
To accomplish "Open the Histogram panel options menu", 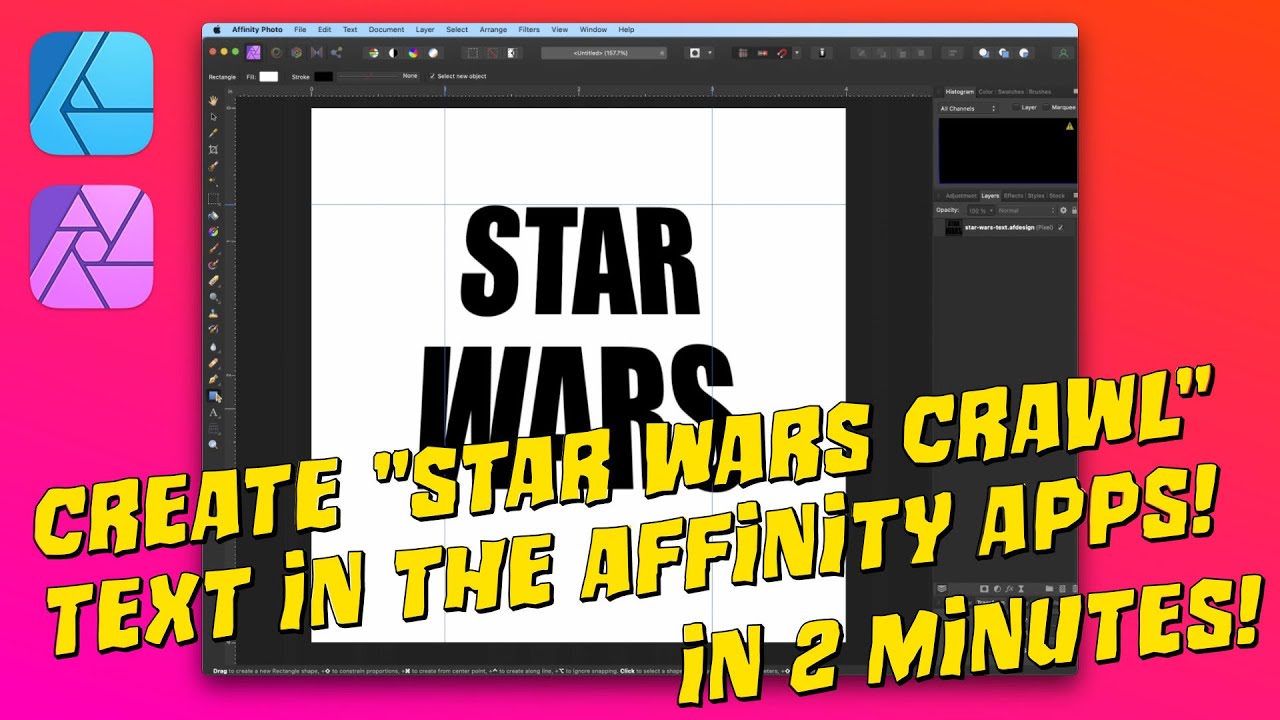I will [1075, 92].
